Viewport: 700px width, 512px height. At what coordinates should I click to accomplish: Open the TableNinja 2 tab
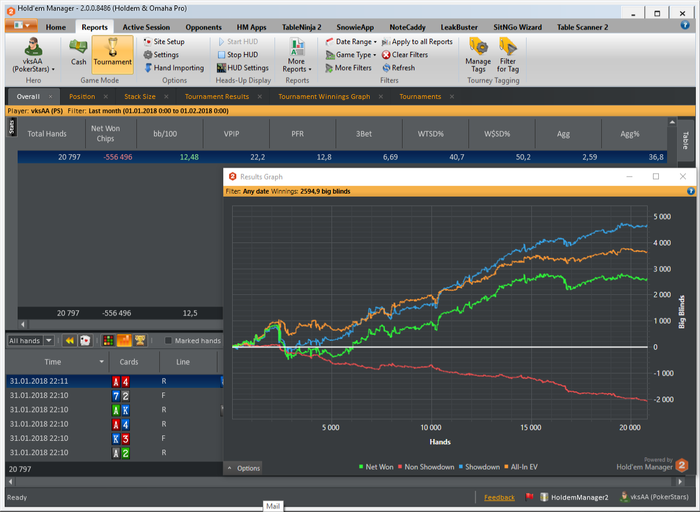(301, 27)
